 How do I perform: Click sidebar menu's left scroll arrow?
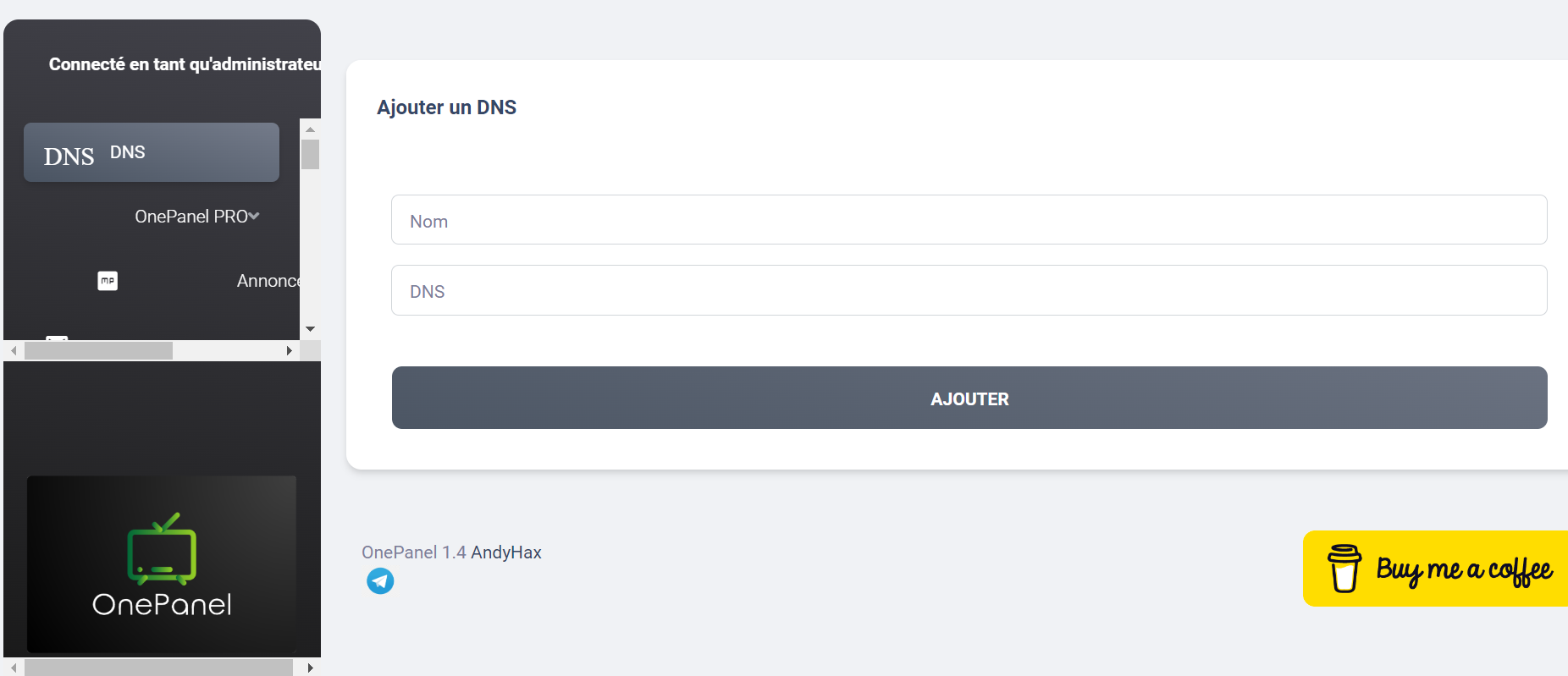14,350
